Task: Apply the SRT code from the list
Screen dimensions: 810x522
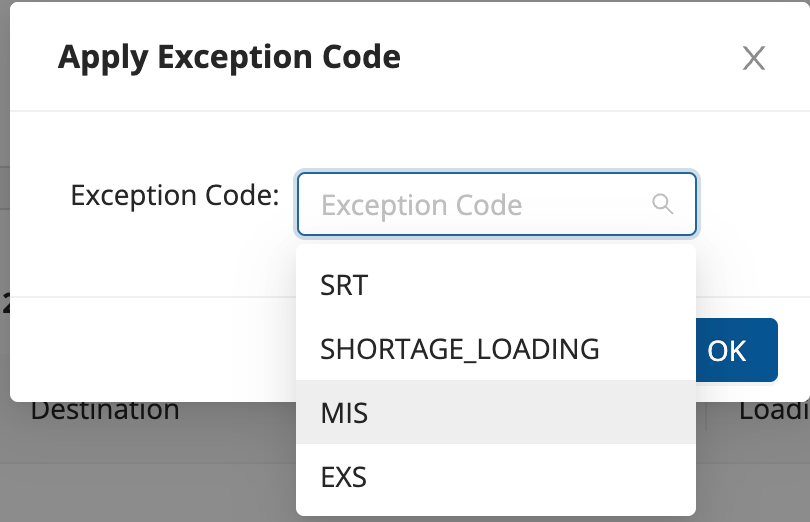Action: [344, 286]
